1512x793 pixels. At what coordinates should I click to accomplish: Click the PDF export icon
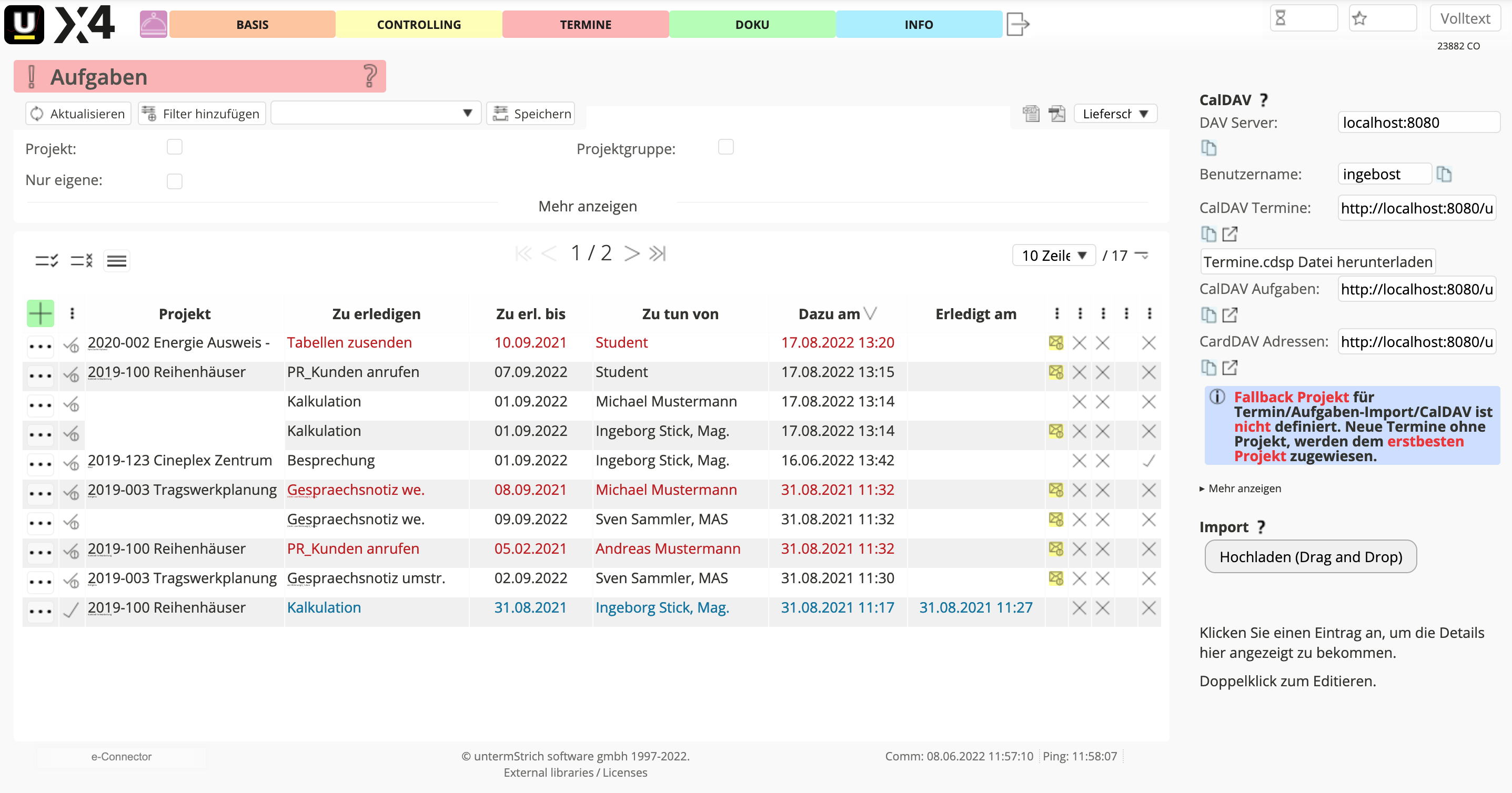tap(1056, 113)
